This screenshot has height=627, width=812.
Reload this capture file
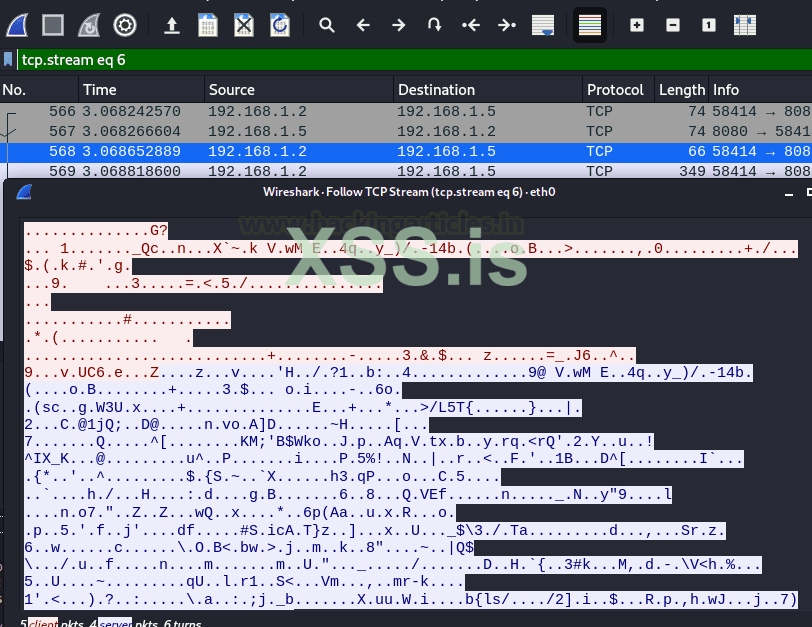[280, 25]
